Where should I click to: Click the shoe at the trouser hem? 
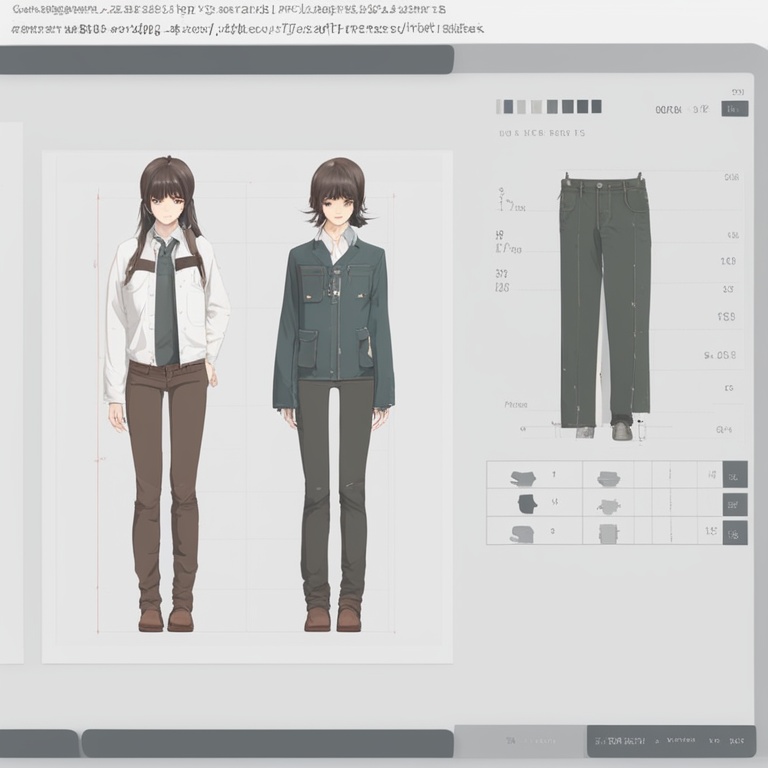pyautogui.click(x=623, y=430)
